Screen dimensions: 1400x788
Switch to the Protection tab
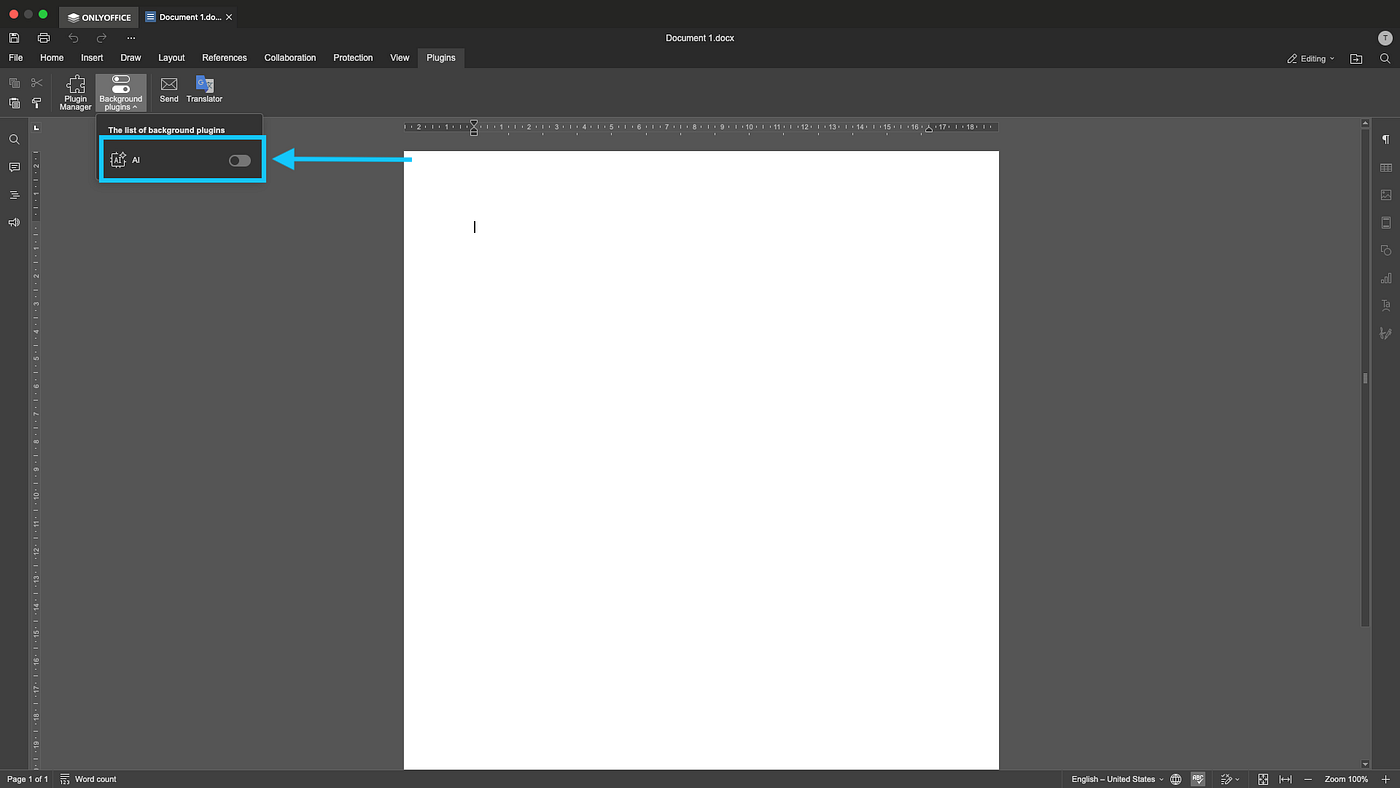[x=353, y=58]
